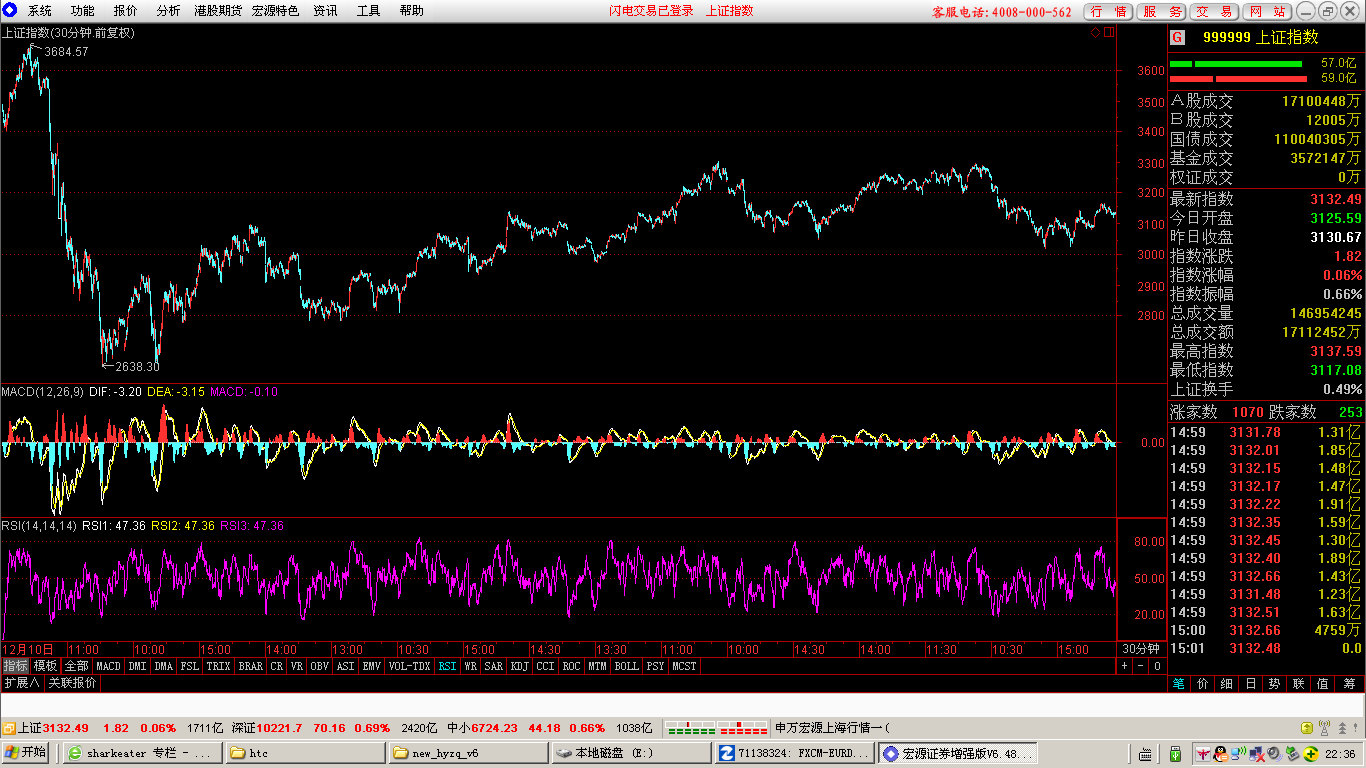Open the 系统 menu

tap(40, 11)
